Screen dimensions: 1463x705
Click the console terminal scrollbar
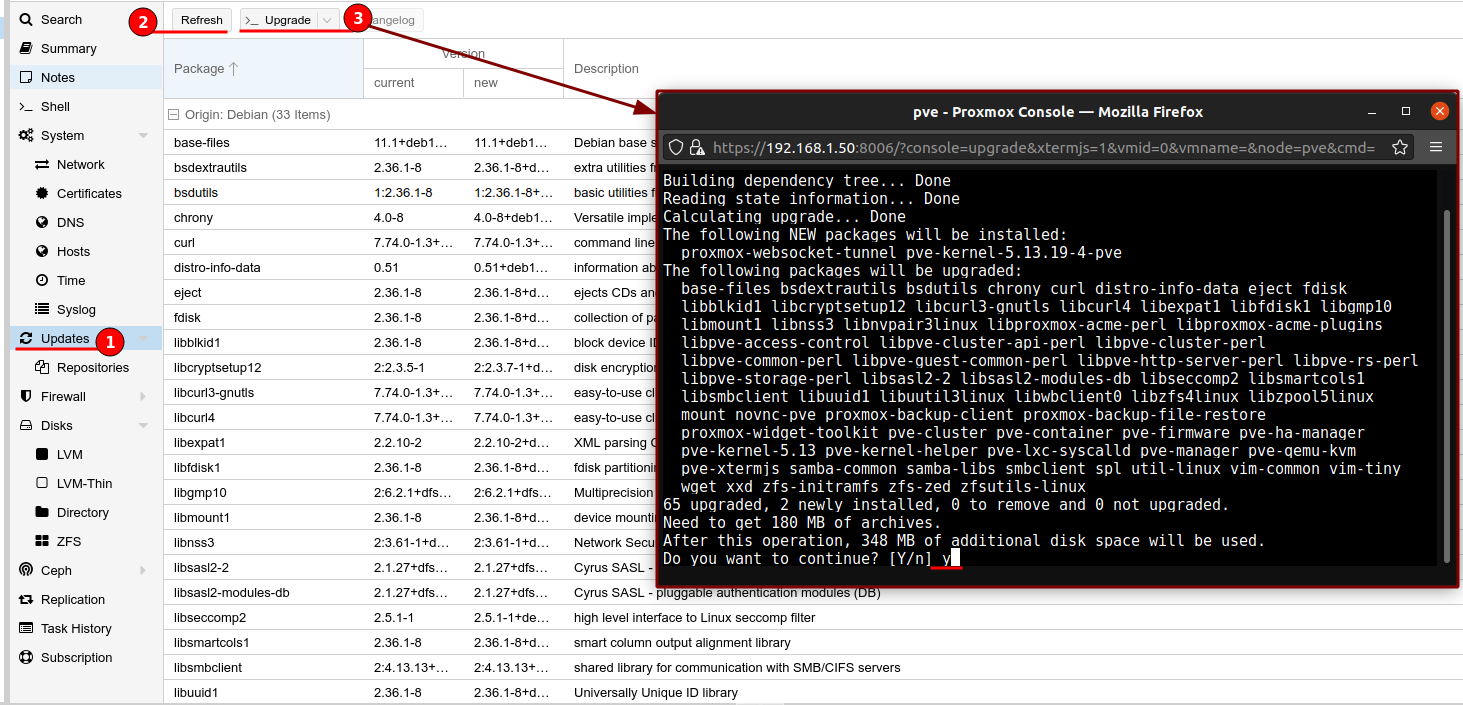coord(1446,385)
